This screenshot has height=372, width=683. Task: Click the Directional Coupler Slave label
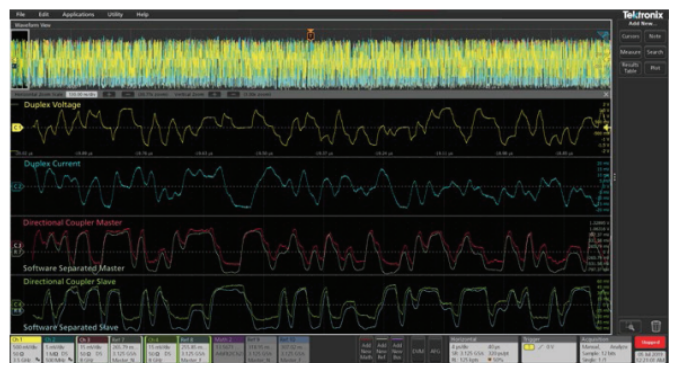coord(69,282)
